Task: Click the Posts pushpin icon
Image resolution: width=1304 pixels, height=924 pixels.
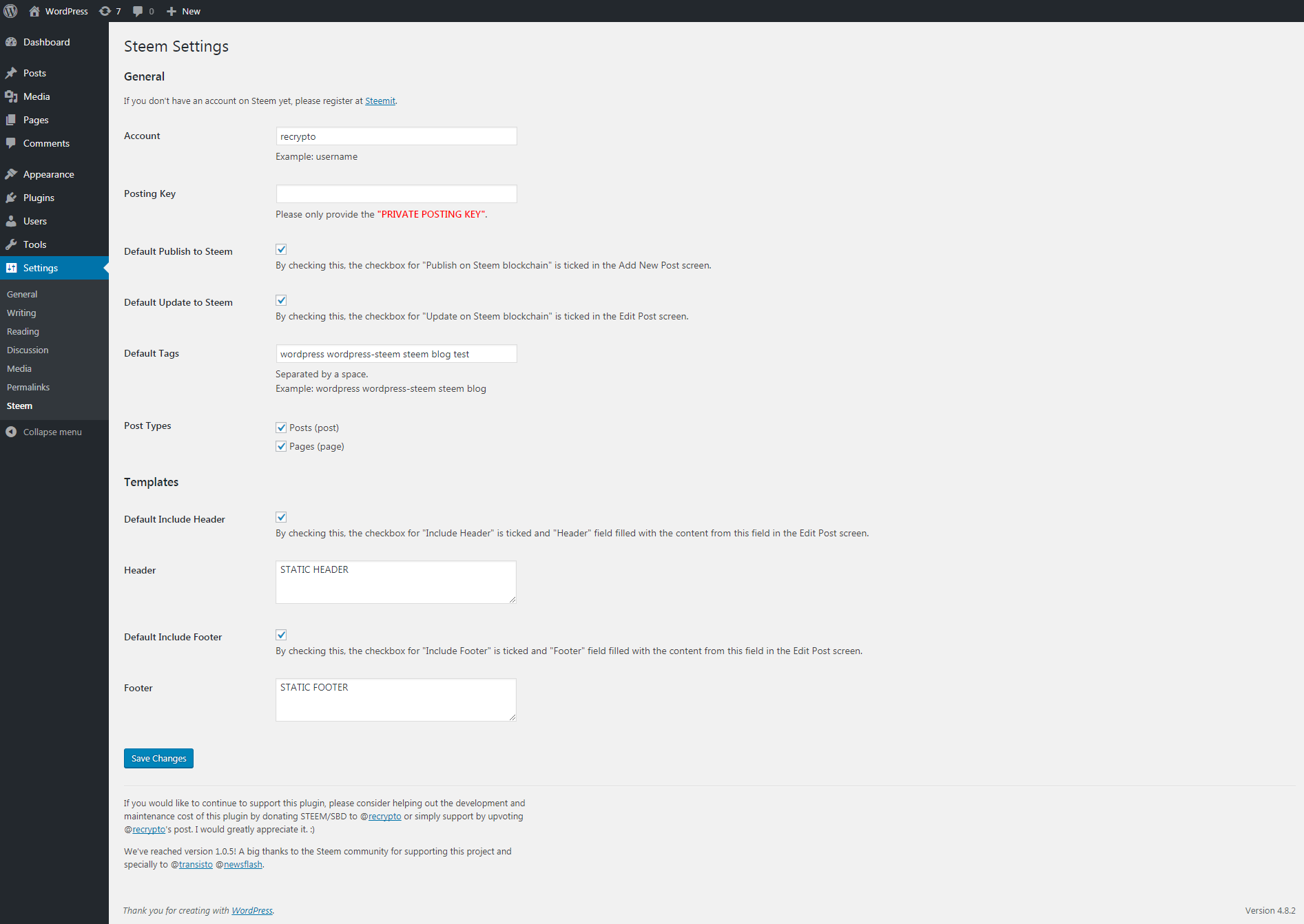Action: pos(11,73)
